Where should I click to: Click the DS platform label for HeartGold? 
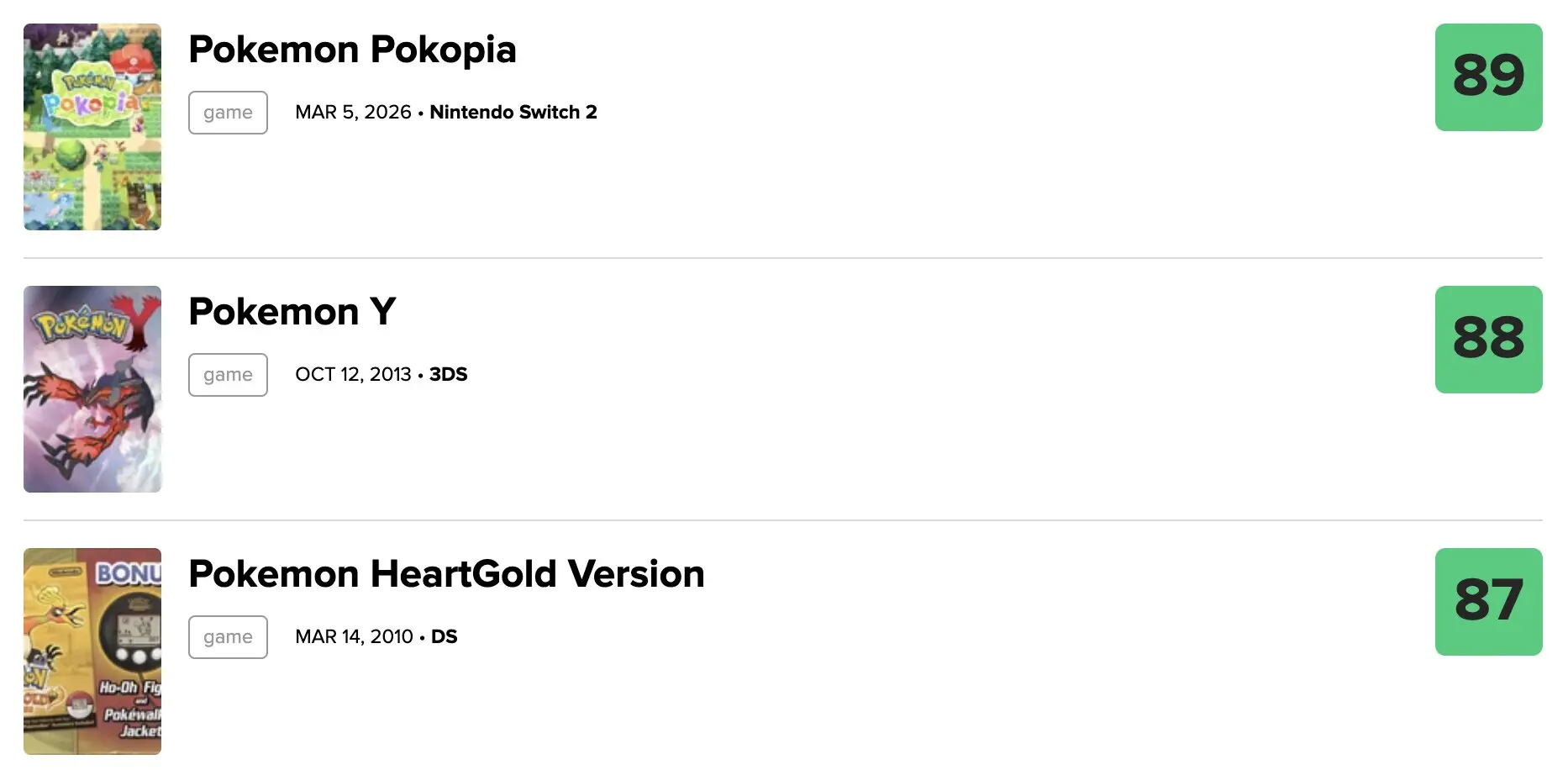[x=445, y=637]
